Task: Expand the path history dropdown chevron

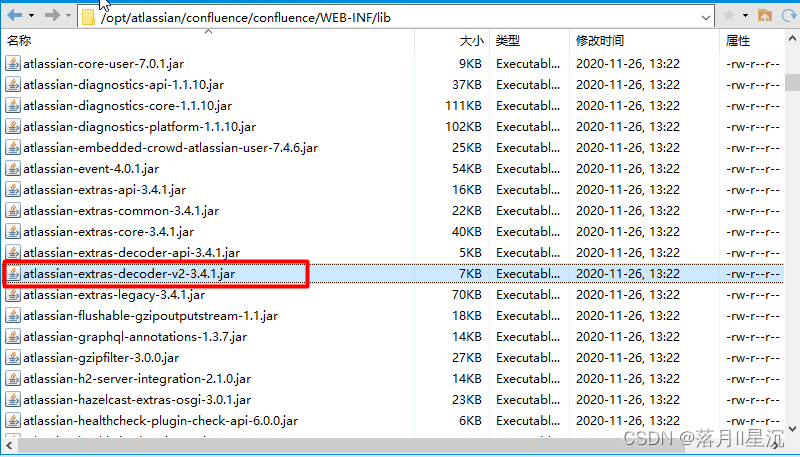Action: (706, 18)
